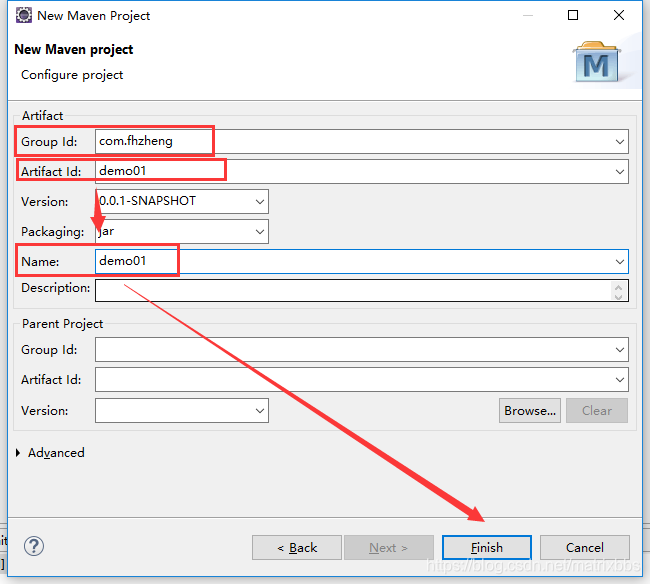Open the Parent Project Version dropdown
650x584 pixels.
coord(260,411)
